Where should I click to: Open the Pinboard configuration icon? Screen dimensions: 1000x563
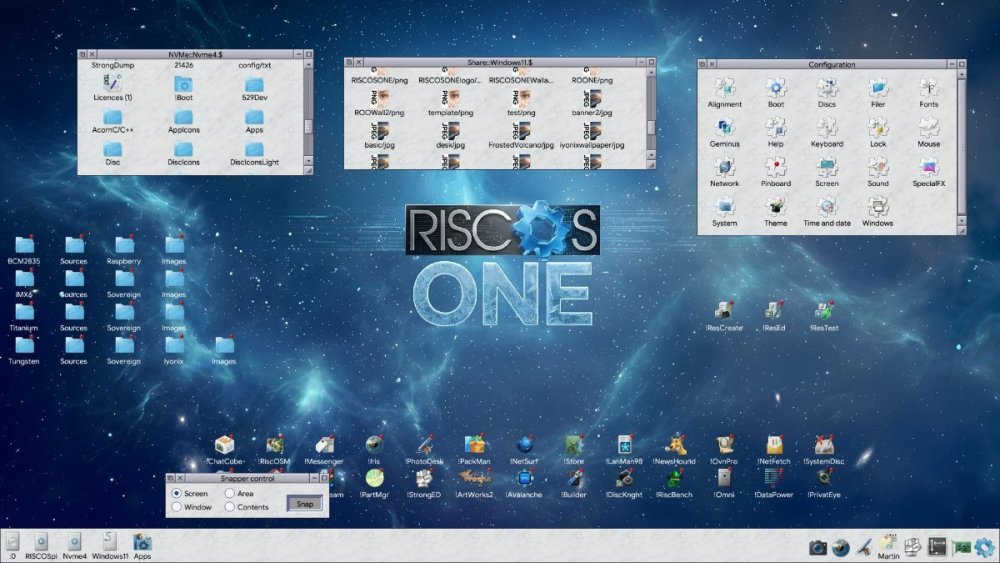[776, 172]
